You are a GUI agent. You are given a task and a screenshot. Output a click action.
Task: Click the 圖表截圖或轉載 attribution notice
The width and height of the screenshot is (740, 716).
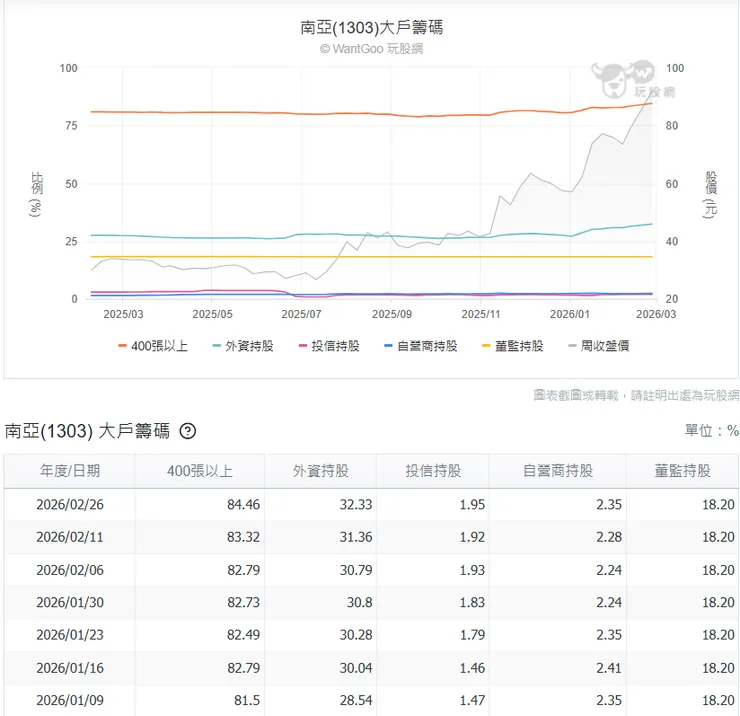636,395
